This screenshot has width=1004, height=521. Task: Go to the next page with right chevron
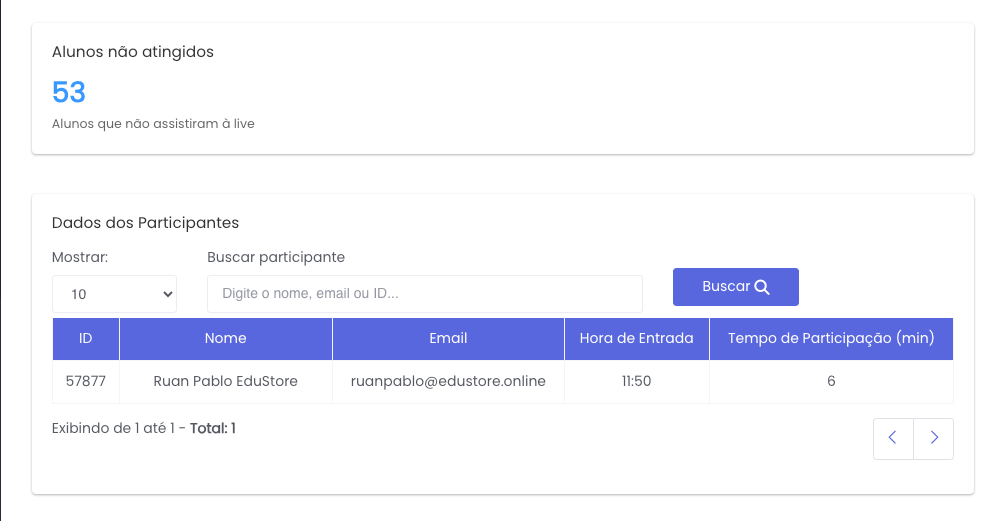pos(934,438)
